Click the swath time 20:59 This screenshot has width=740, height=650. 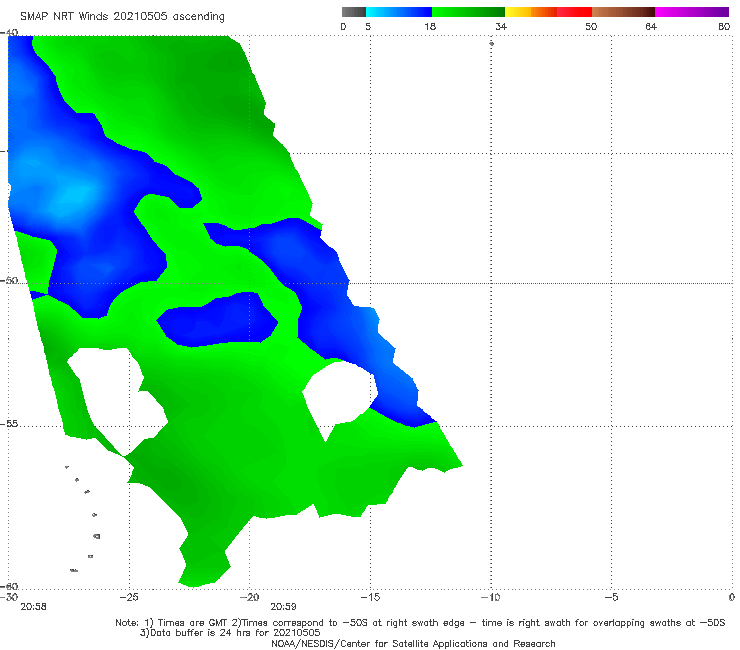283,607
